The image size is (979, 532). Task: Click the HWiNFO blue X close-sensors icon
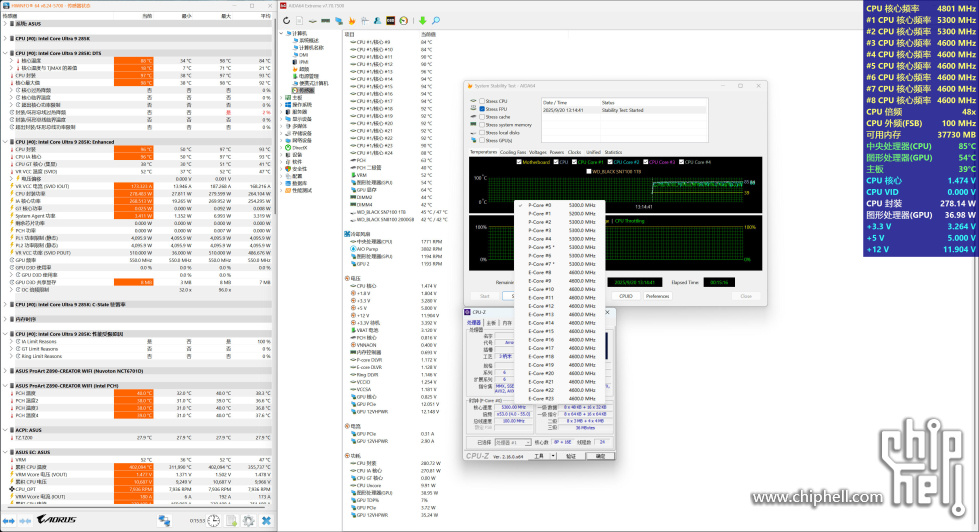point(266,521)
